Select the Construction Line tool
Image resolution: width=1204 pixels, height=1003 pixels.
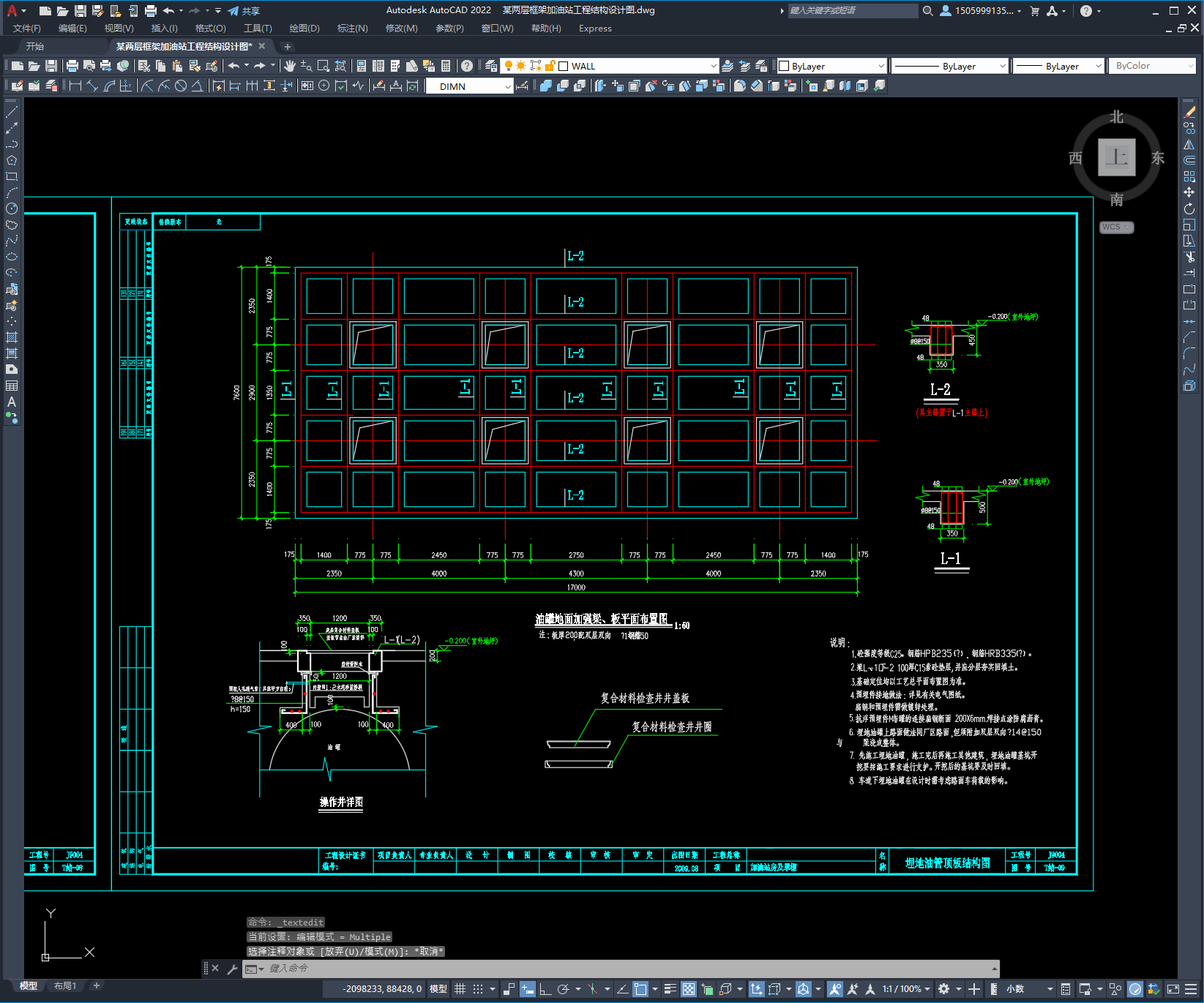click(x=12, y=128)
